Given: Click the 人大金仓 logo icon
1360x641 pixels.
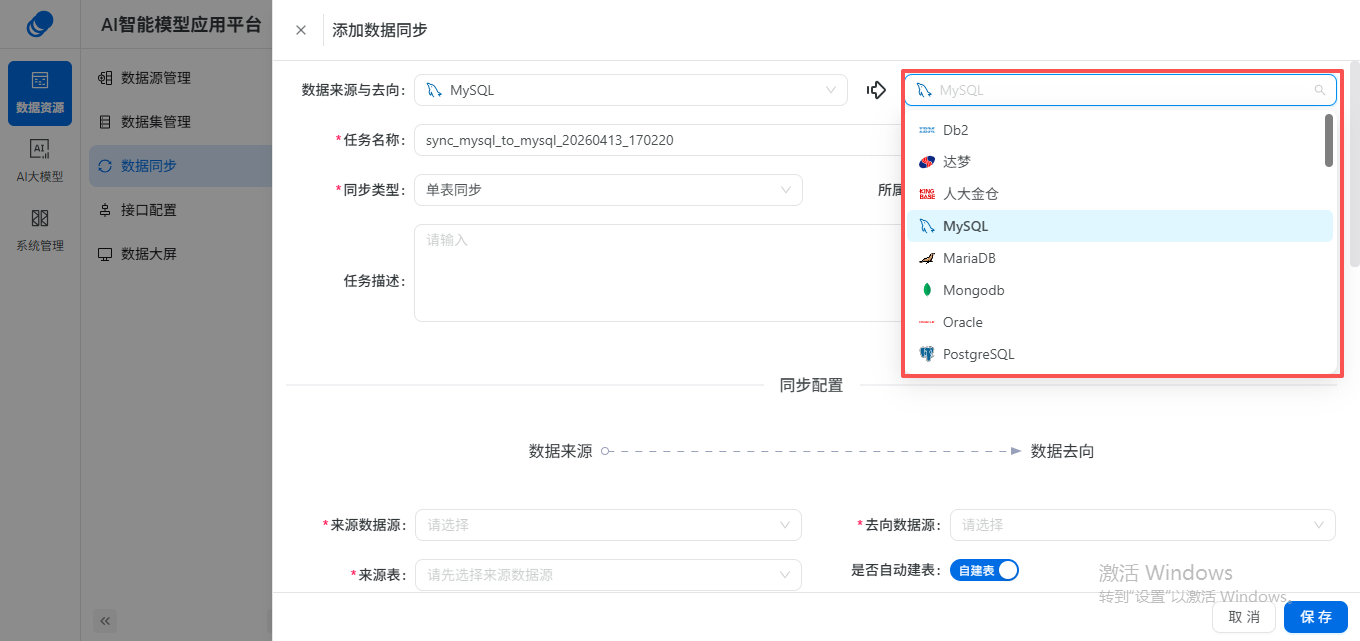Looking at the screenshot, I should tap(927, 194).
